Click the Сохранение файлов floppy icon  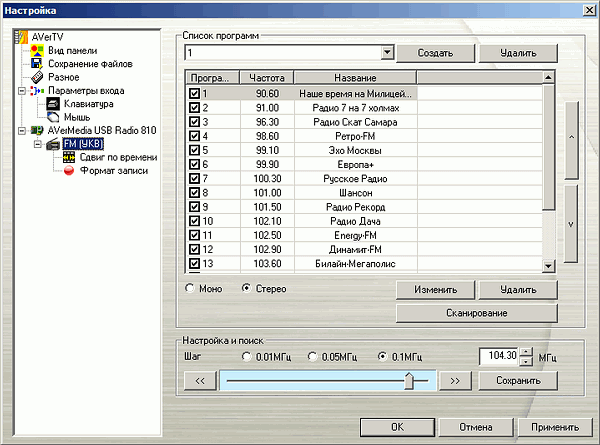[x=37, y=64]
